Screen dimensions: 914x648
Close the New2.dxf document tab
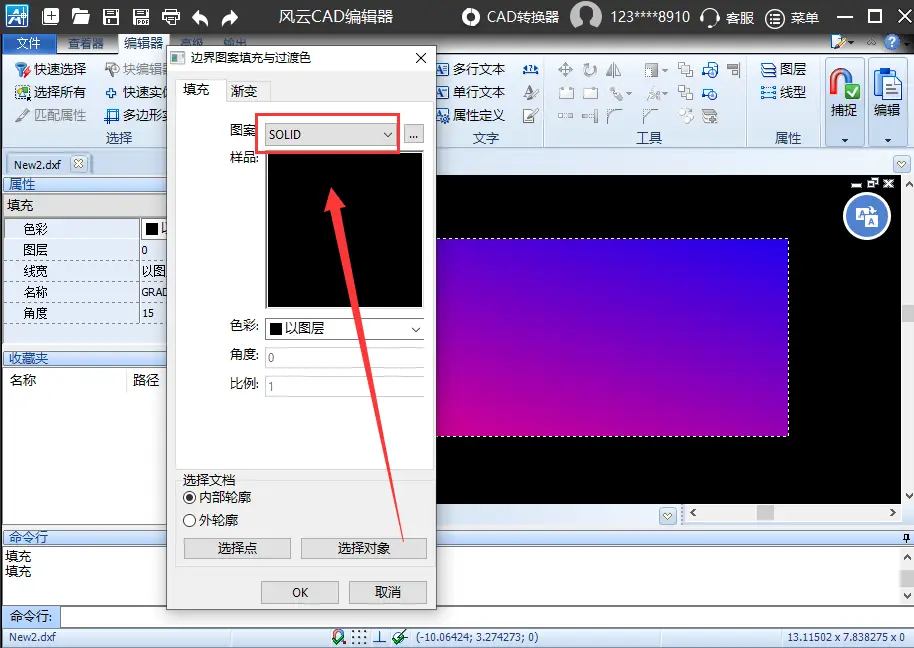pyautogui.click(x=78, y=164)
